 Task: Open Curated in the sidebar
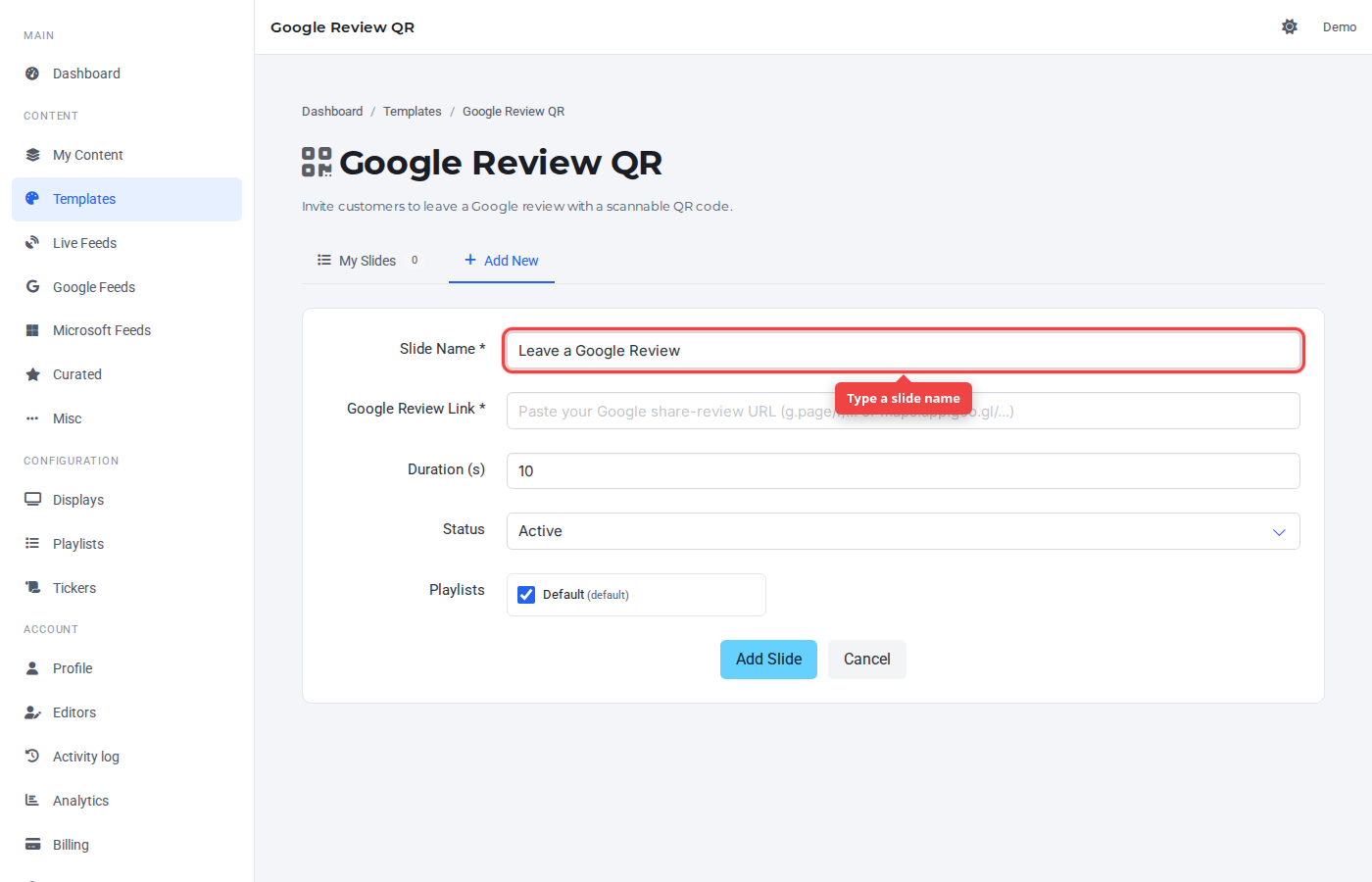click(126, 374)
